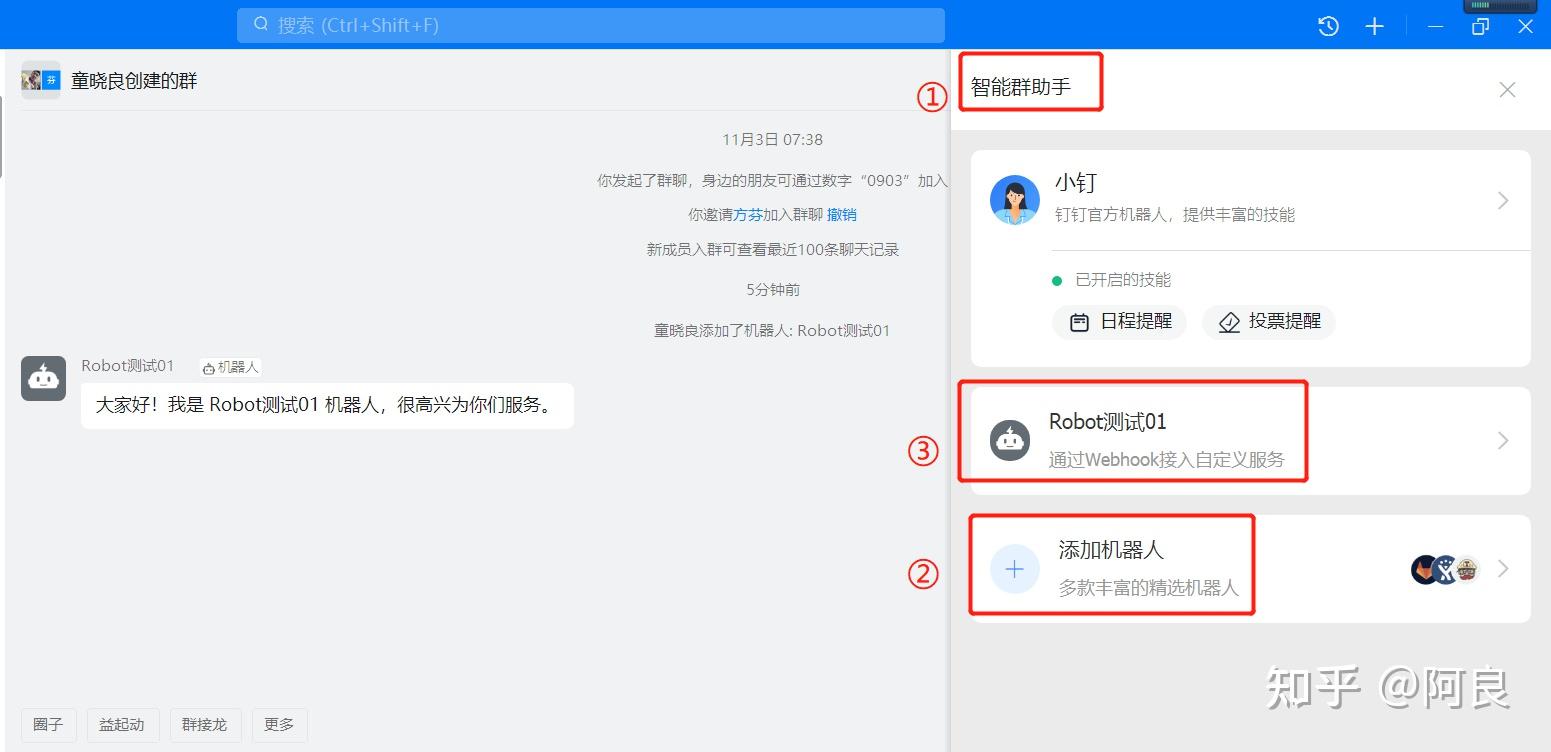The height and width of the screenshot is (752, 1551).
Task: Click the text 多款丰富的精选机器人
Action: pos(1149,588)
